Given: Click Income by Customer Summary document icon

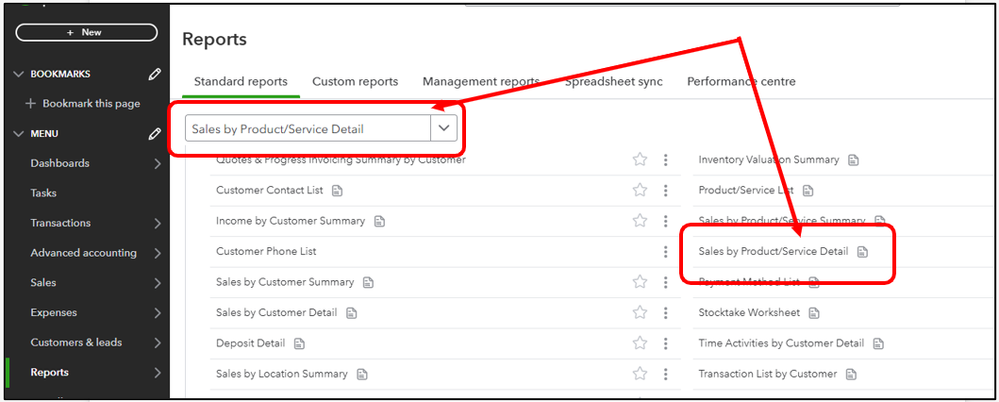Looking at the screenshot, I should 380,222.
